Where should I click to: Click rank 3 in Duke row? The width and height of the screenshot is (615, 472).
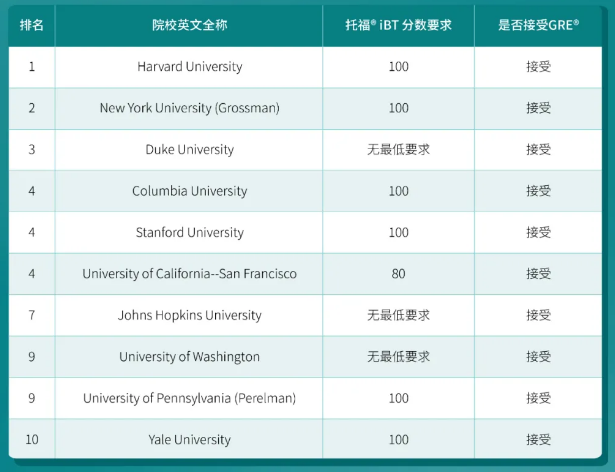[32, 149]
